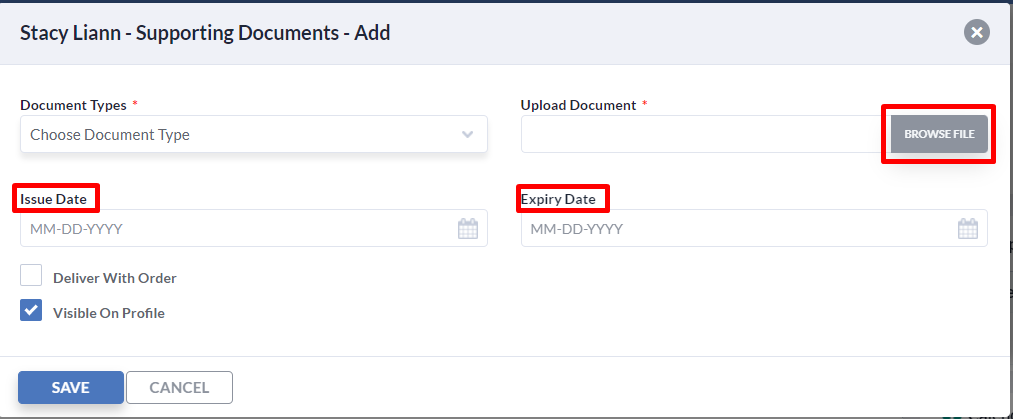Open the Expiry Date calendar picker icon
Screen dimensions: 1013x419
click(x=968, y=229)
